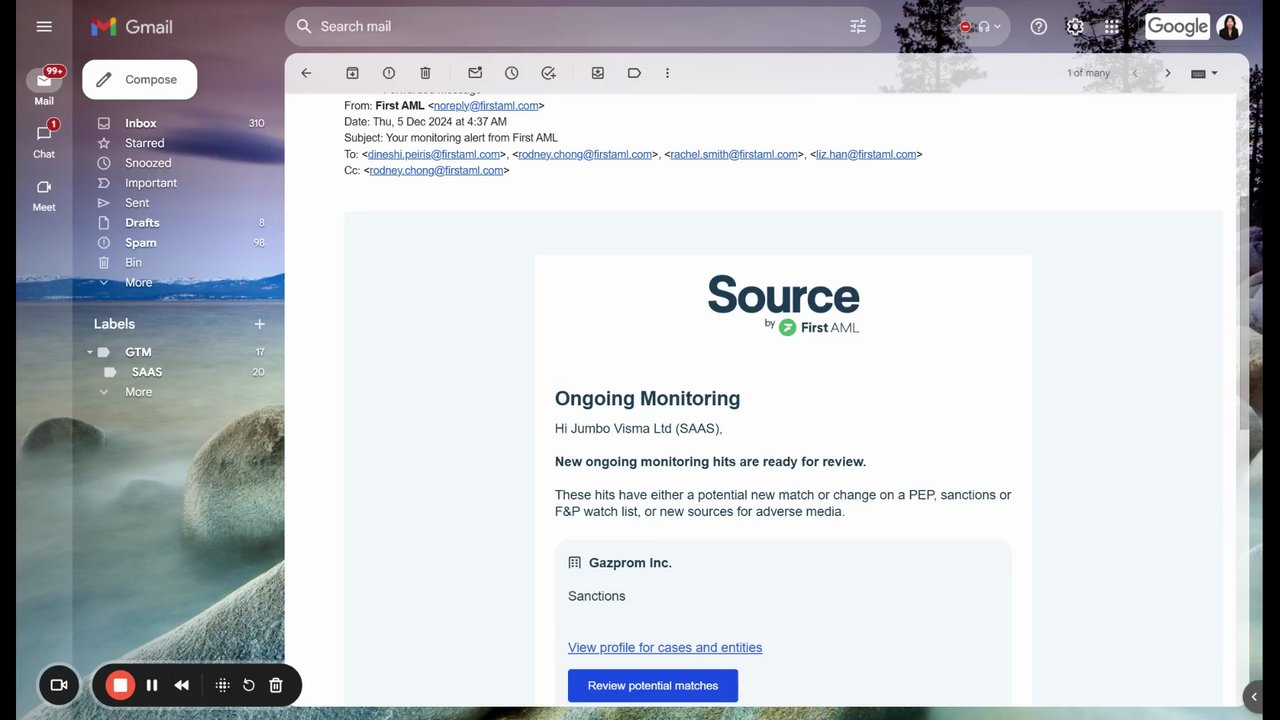The image size is (1280, 720).
Task: Collapse the GTM label tree arrow
Action: tap(89, 352)
